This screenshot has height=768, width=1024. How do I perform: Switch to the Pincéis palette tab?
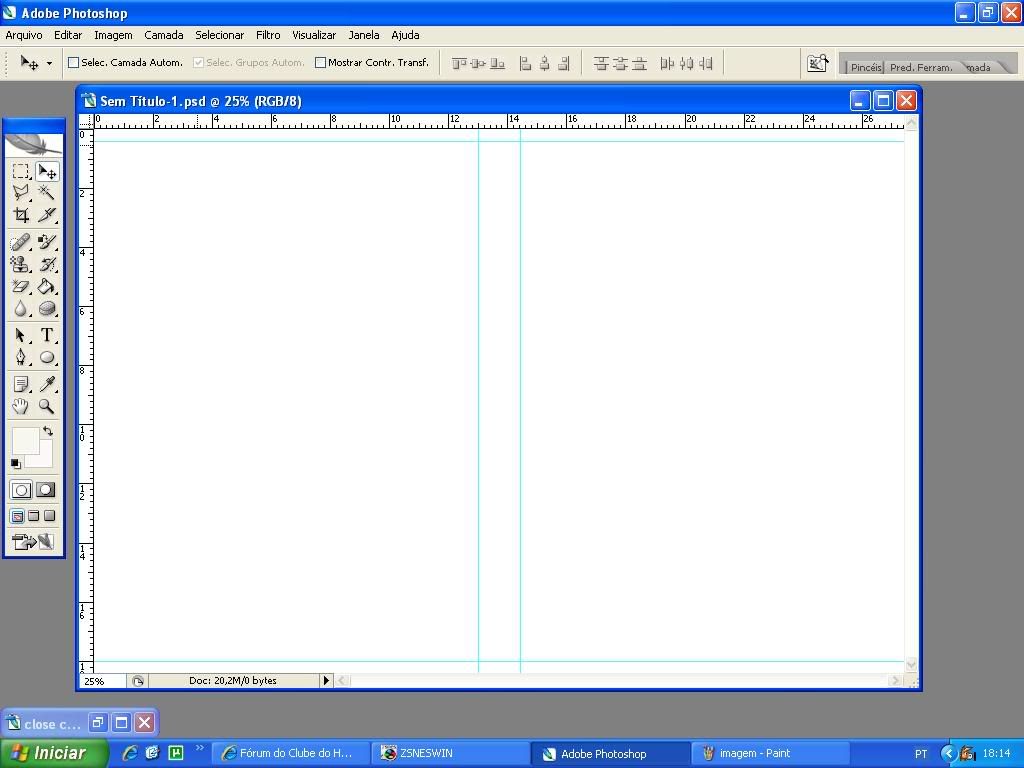pos(865,67)
